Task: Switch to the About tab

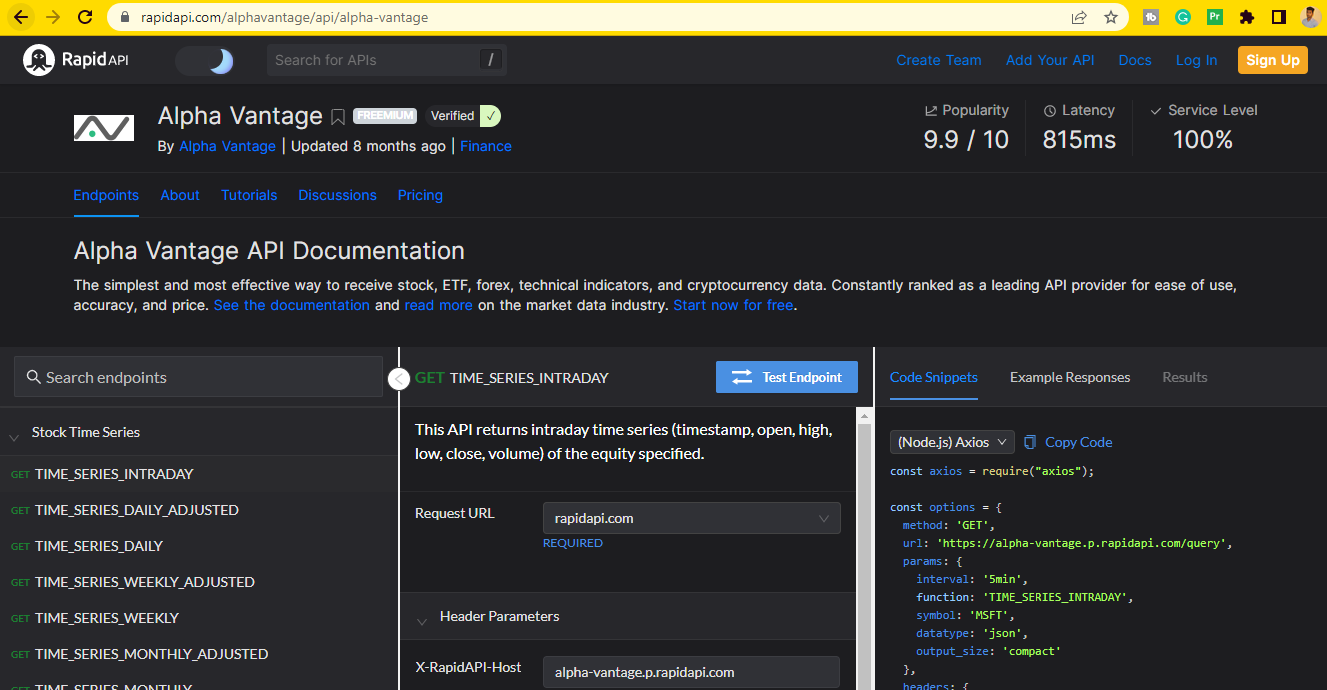Action: (180, 195)
